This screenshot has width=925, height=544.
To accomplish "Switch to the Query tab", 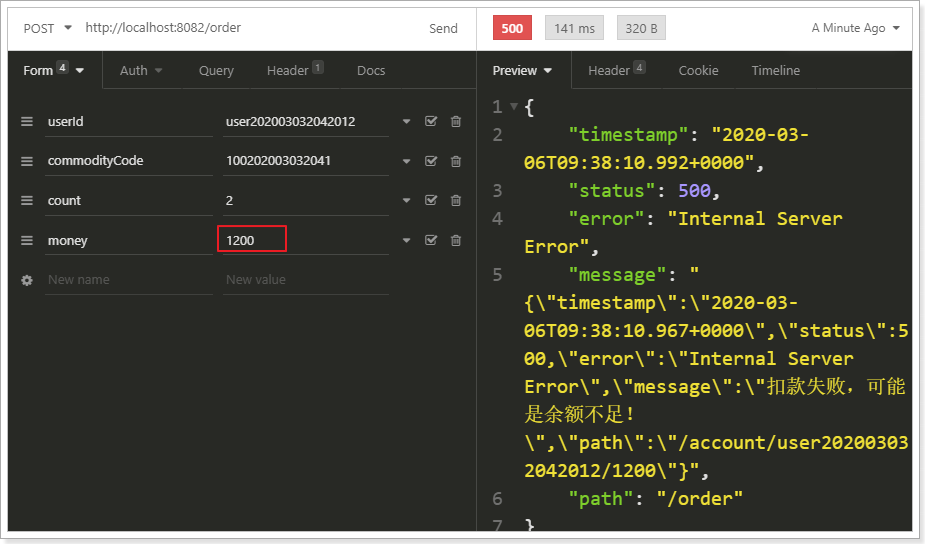I will [216, 71].
